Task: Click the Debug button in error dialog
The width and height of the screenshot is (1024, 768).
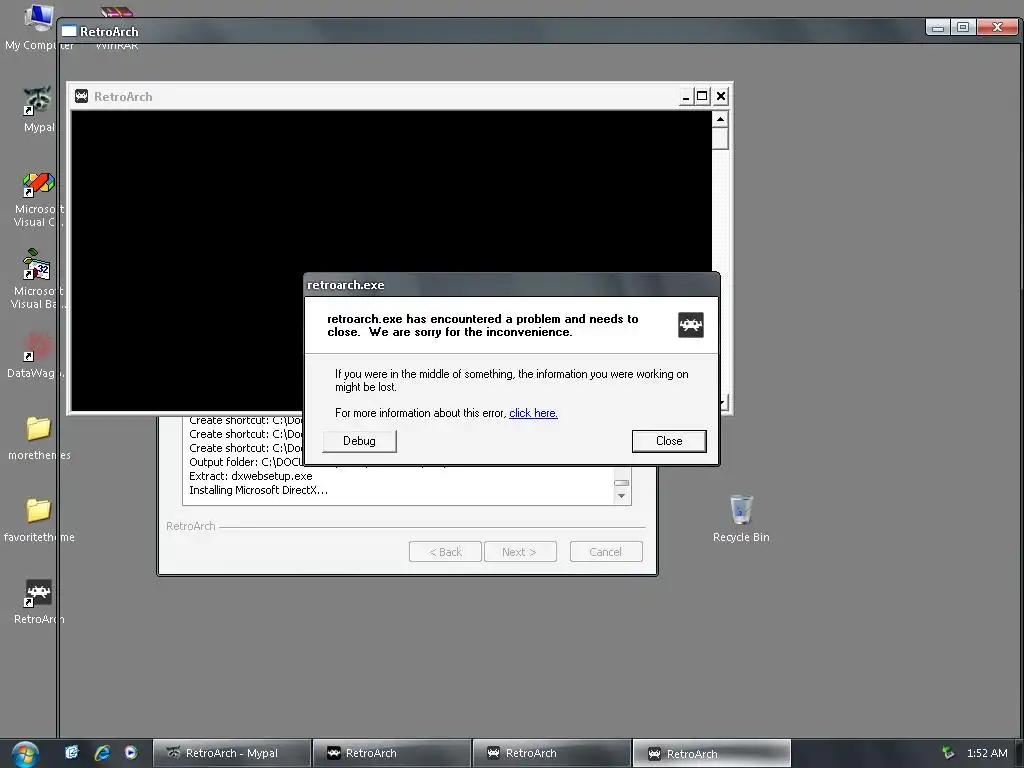Action: (359, 441)
